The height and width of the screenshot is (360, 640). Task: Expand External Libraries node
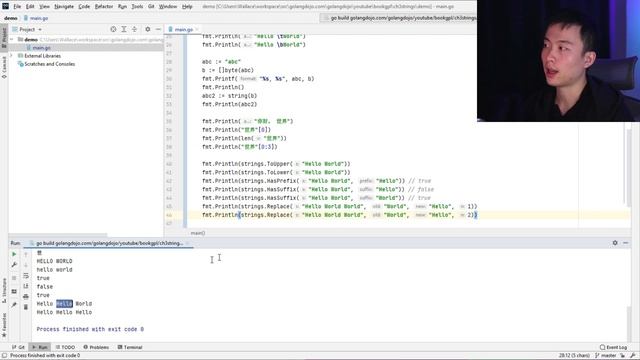[11, 56]
